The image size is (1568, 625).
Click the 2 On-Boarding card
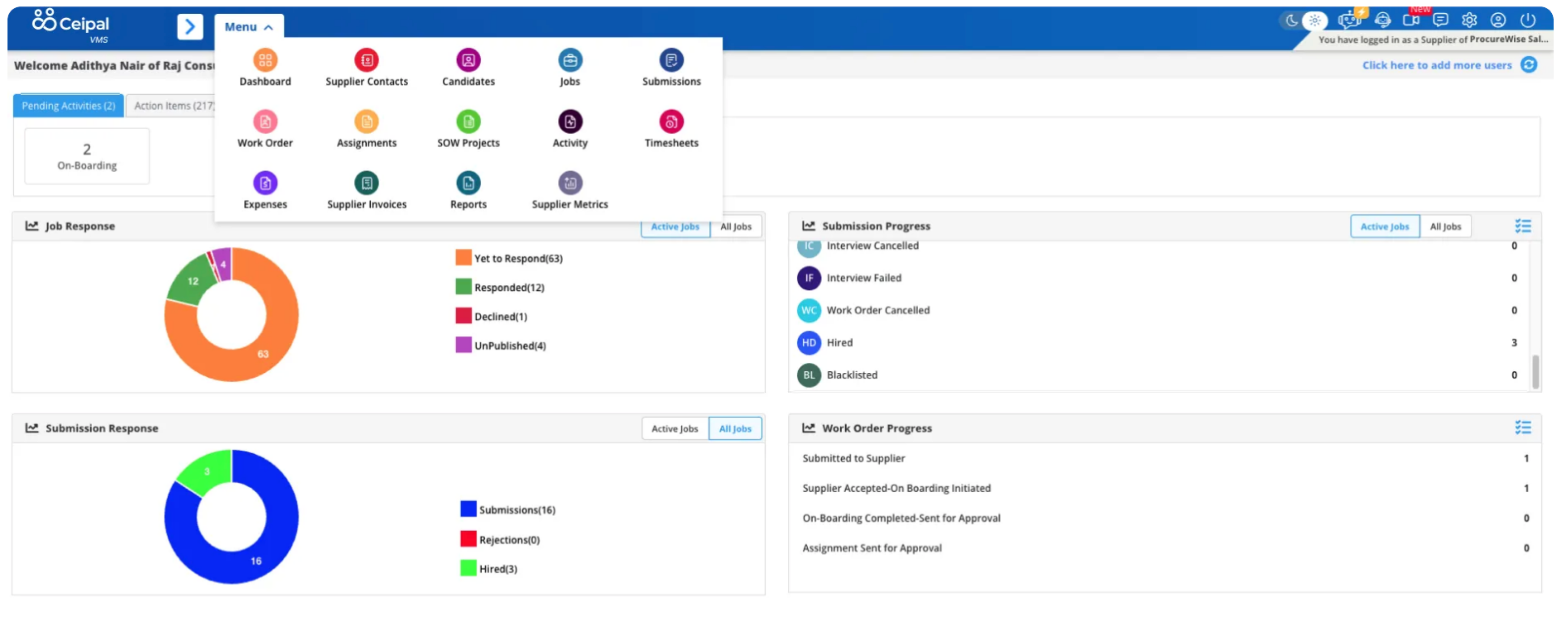(x=87, y=156)
